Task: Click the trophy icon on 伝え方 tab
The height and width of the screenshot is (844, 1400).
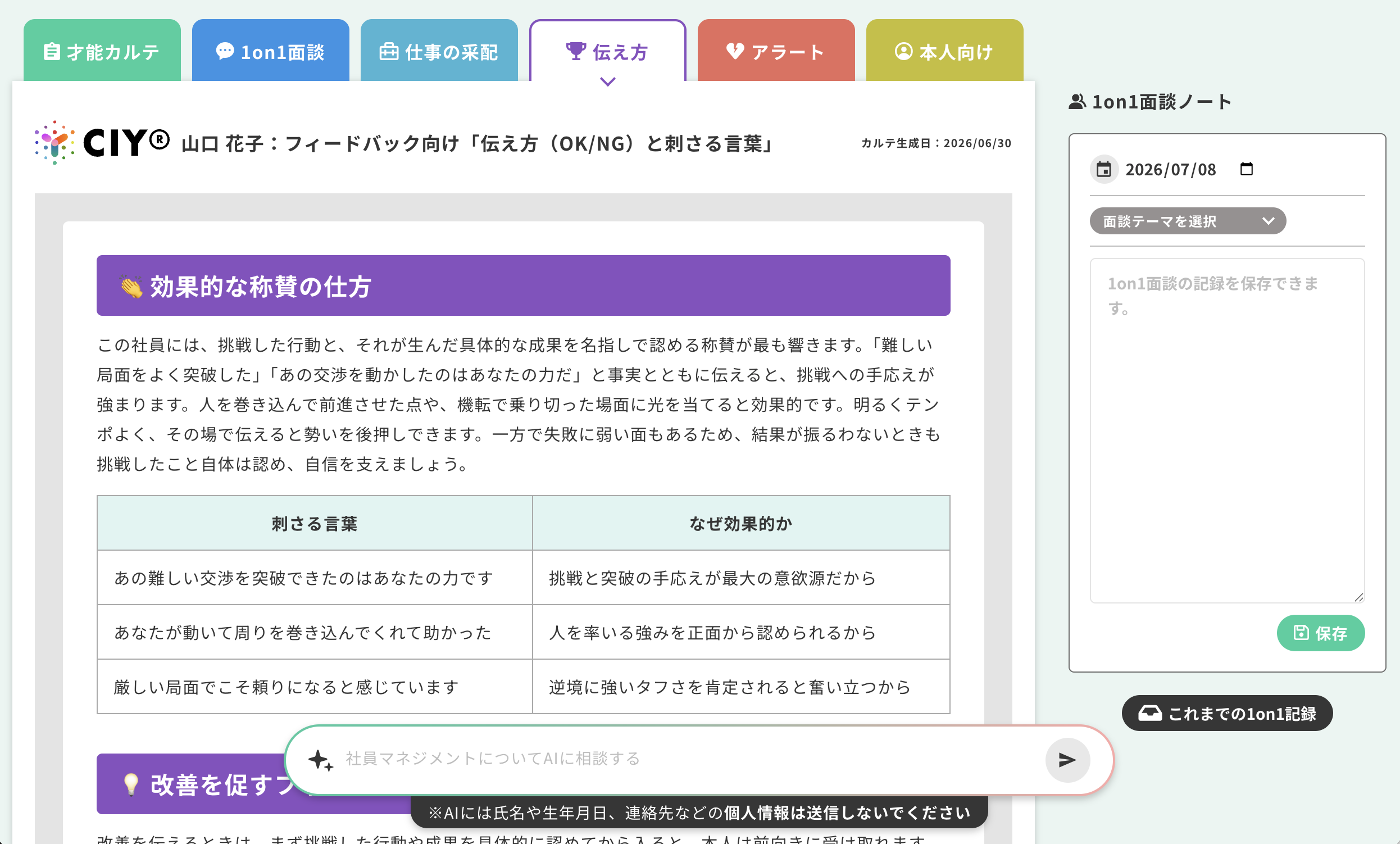Action: [576, 51]
